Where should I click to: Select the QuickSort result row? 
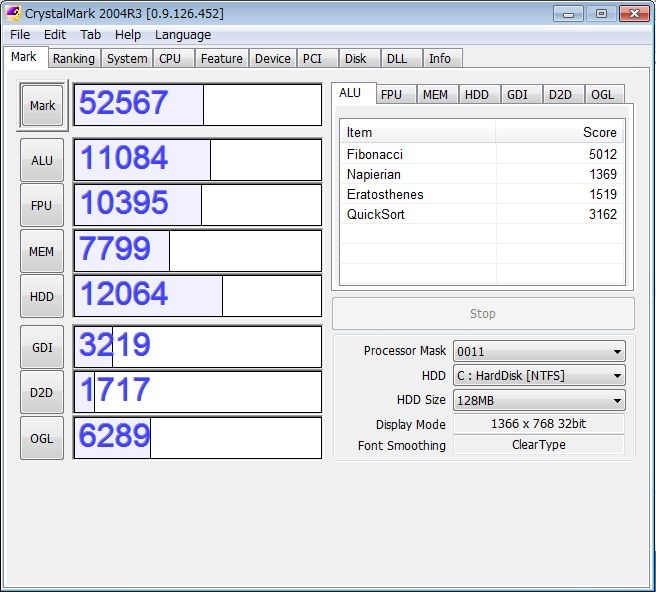tap(482, 214)
